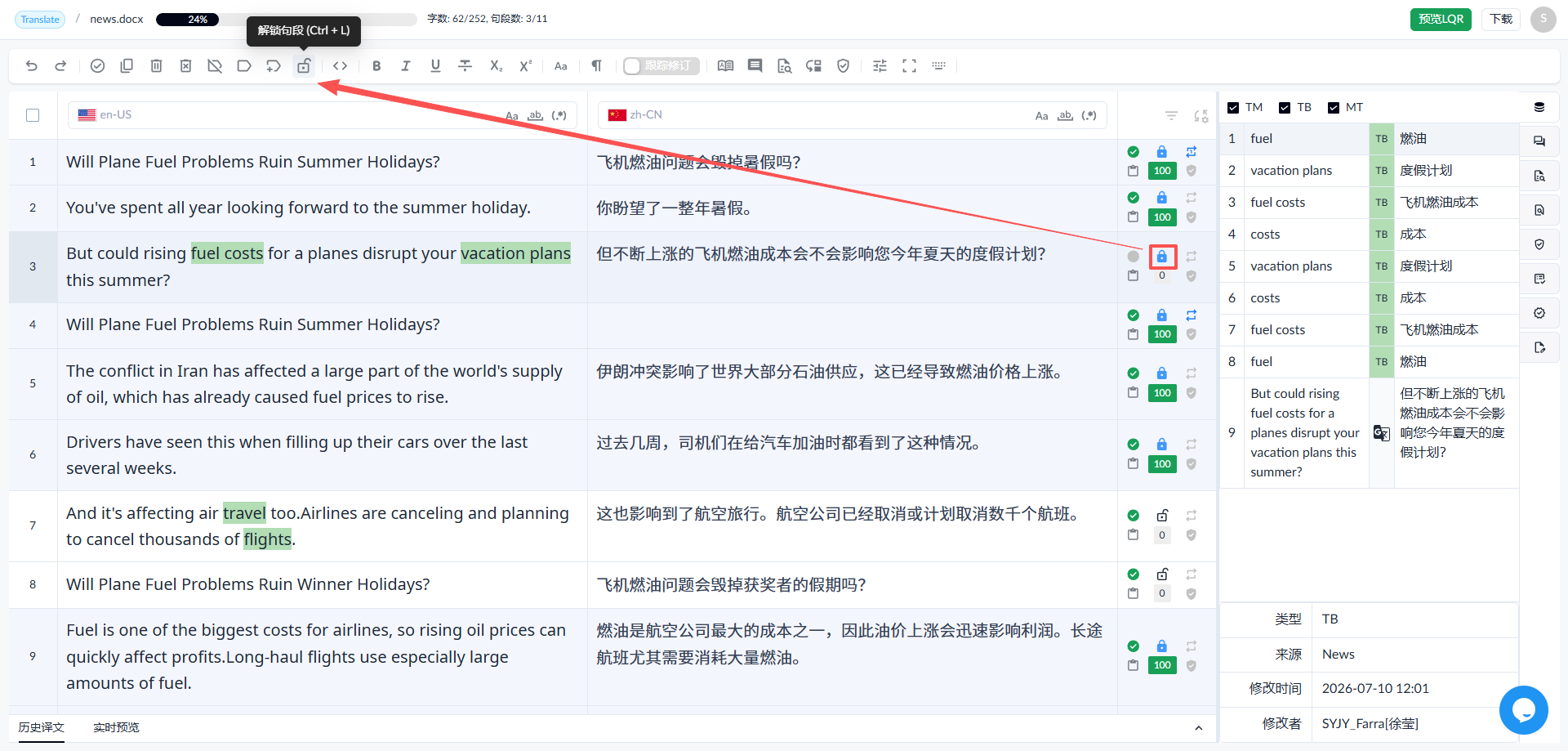
Task: Apply strikethrough formatting
Action: [465, 66]
